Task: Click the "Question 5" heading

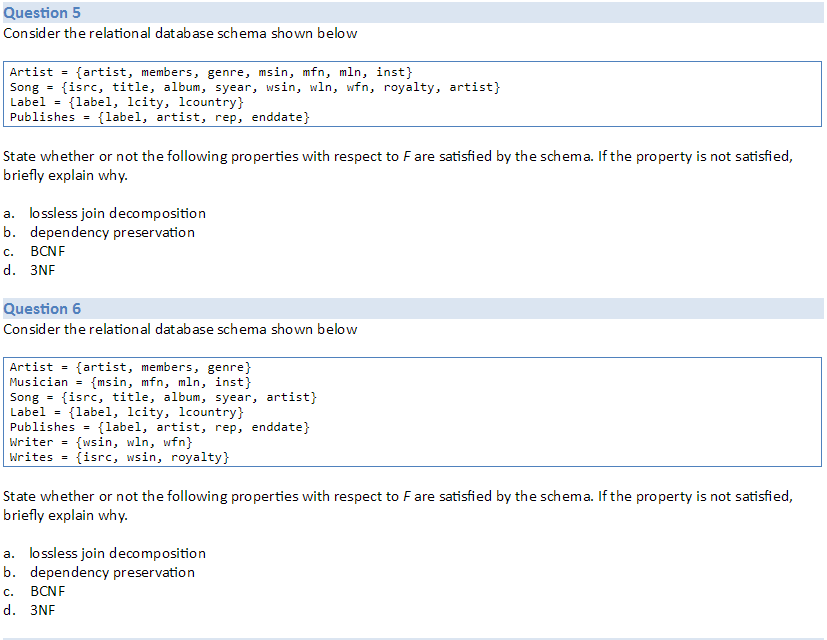Action: (x=42, y=13)
